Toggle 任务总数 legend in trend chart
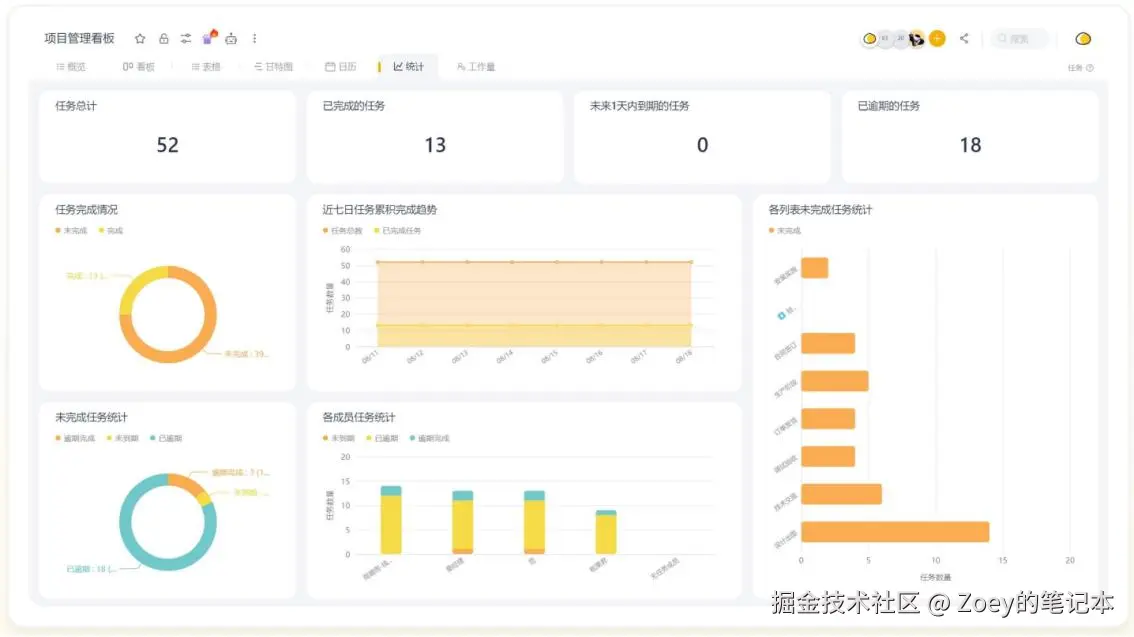The width and height of the screenshot is (1134, 637). coord(343,231)
